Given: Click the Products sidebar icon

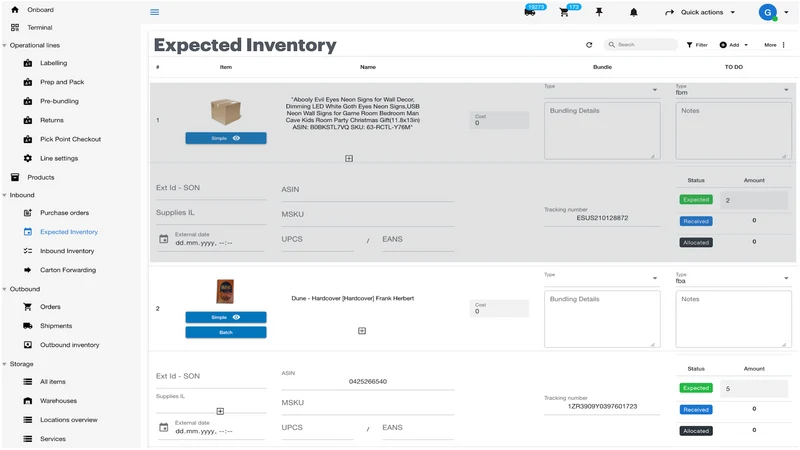Looking at the screenshot, I should pos(15,177).
